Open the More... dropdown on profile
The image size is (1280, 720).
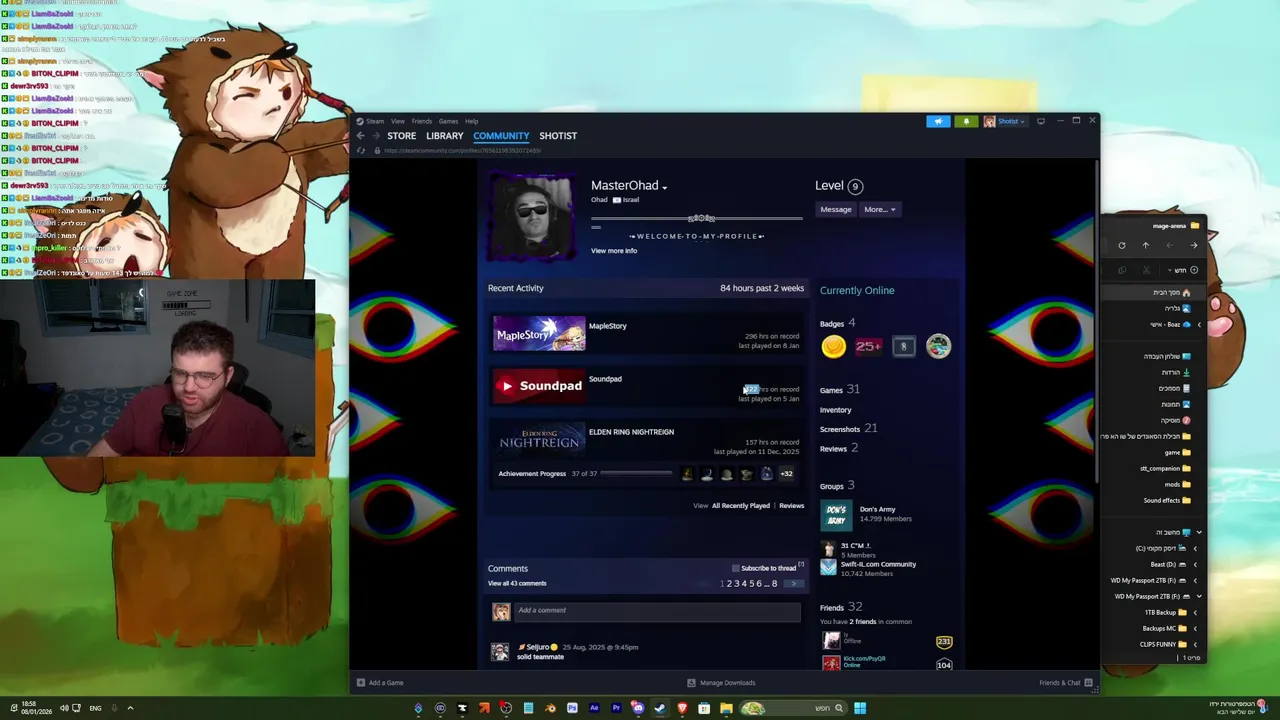(880, 209)
